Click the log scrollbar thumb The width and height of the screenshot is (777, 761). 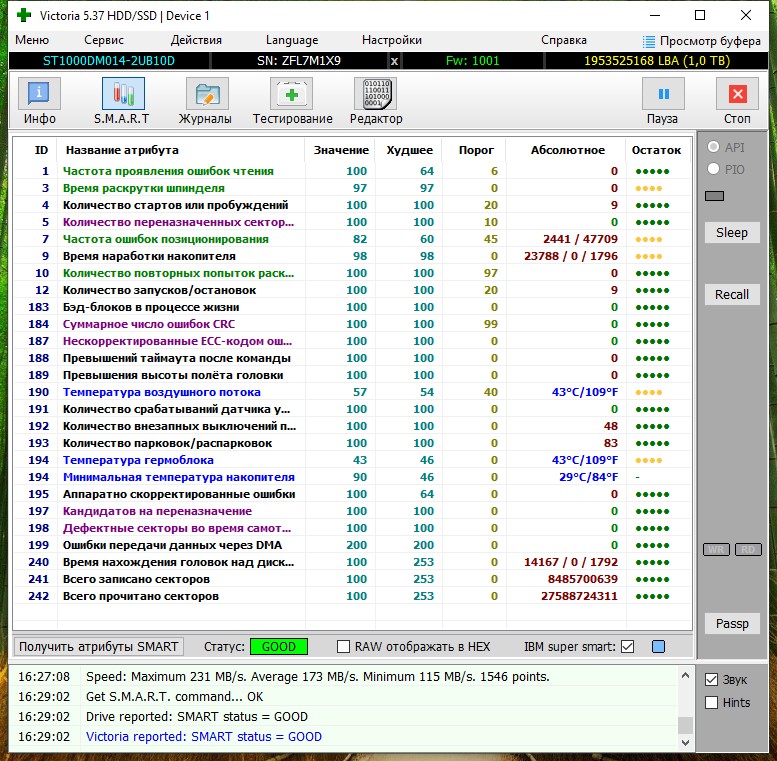tap(685, 725)
